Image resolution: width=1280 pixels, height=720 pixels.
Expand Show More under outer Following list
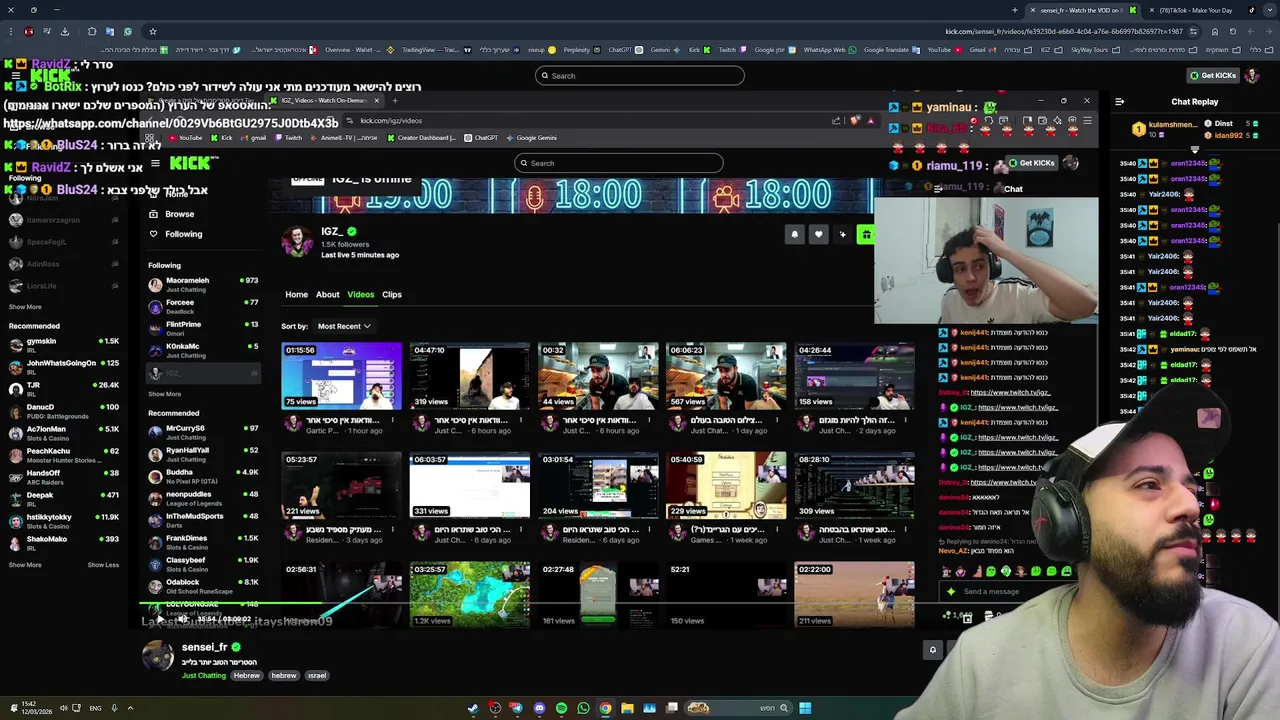[x=25, y=307]
